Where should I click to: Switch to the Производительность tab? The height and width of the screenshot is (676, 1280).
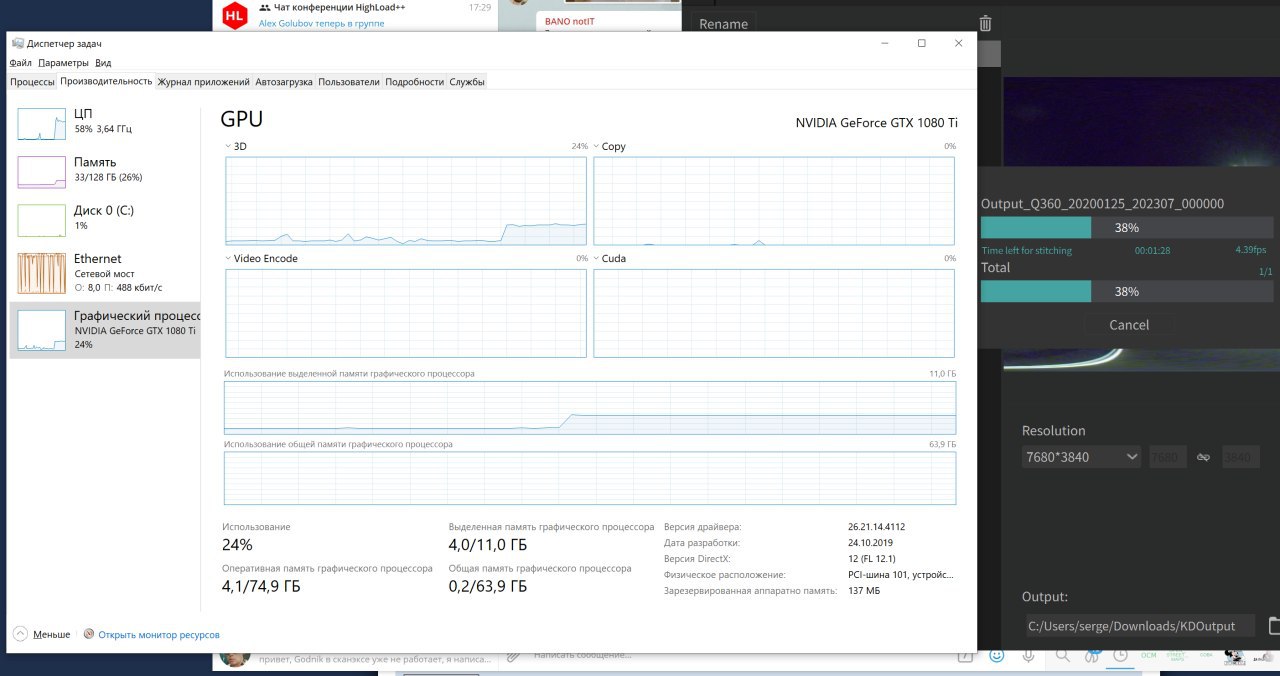point(106,81)
